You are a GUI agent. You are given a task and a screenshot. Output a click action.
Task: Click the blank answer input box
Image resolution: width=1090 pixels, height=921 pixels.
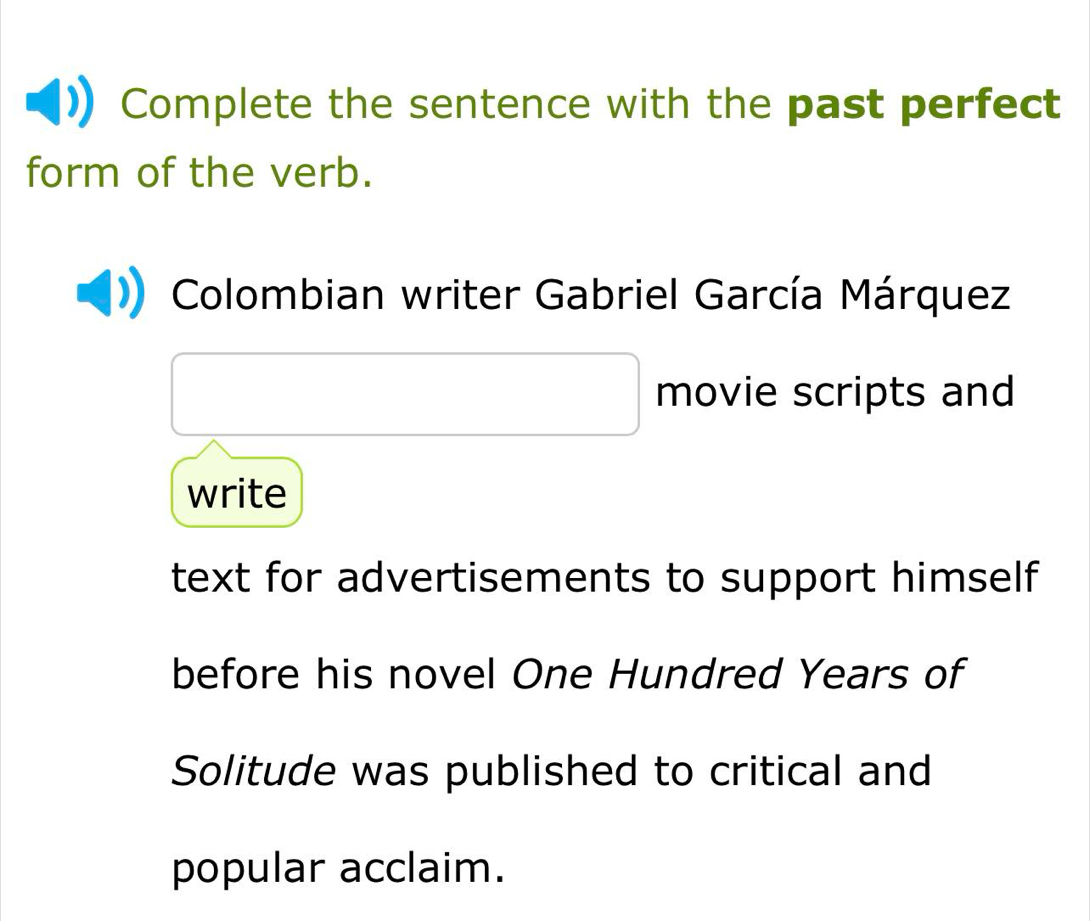pyautogui.click(x=405, y=394)
